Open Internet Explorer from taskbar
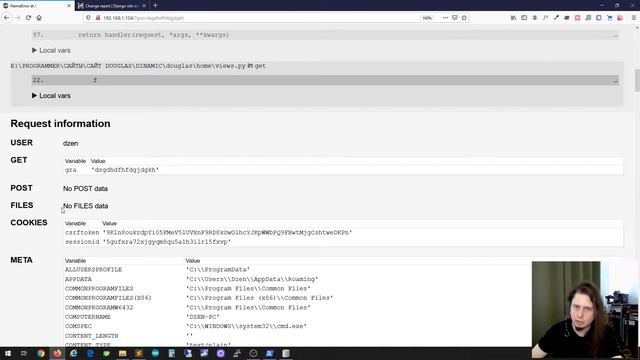Viewport: 640px width, 360px height. click(x=73, y=353)
